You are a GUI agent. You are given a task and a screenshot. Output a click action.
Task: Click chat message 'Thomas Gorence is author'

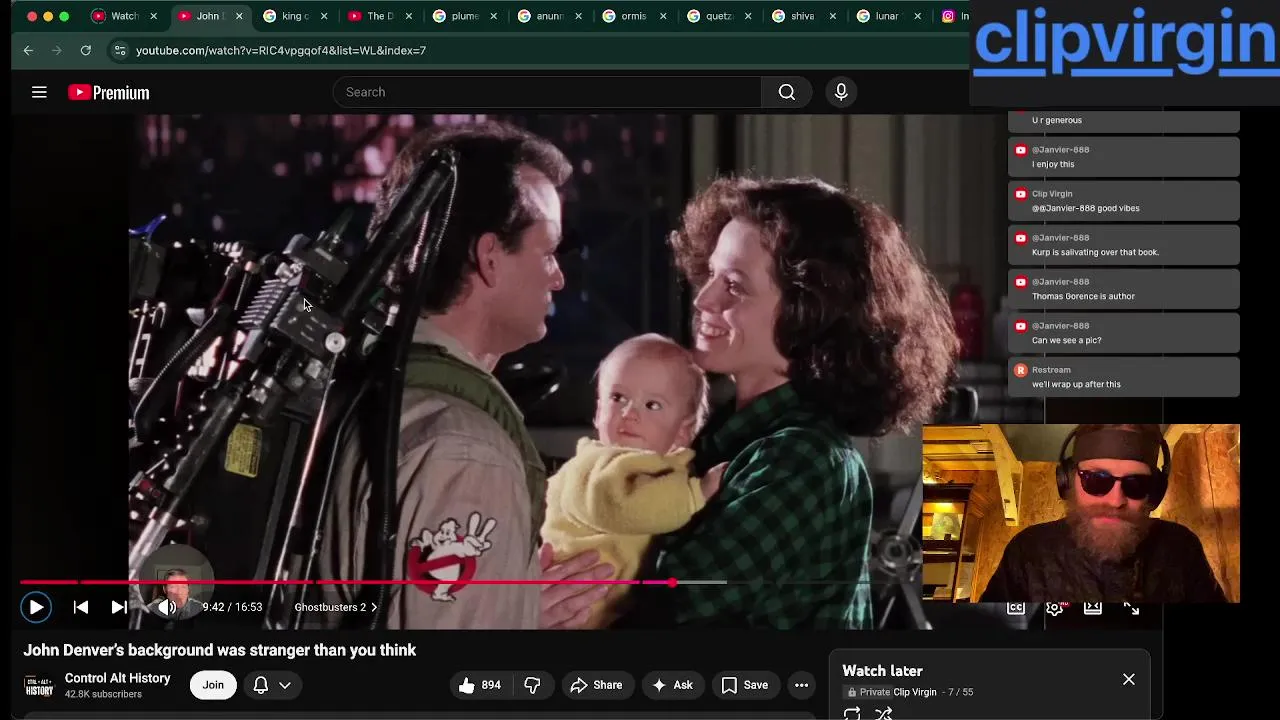pos(1124,289)
